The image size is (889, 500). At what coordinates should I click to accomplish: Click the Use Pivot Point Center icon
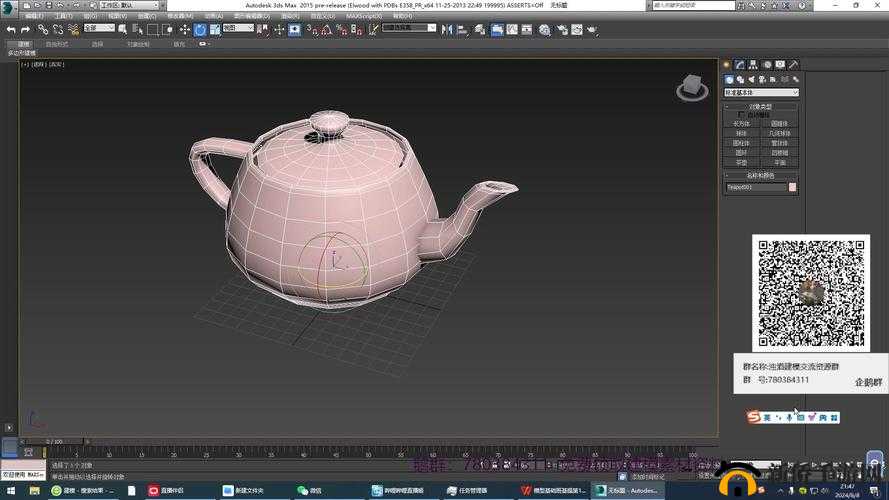(x=263, y=29)
